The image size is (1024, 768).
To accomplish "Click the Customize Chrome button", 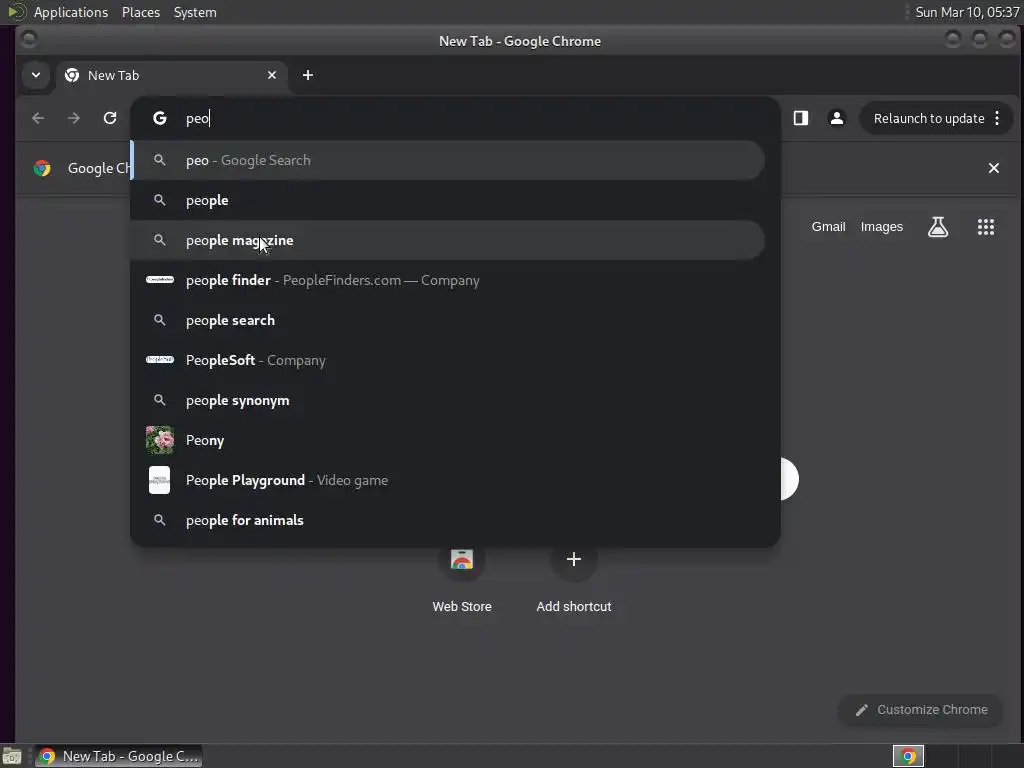I will click(x=920, y=710).
